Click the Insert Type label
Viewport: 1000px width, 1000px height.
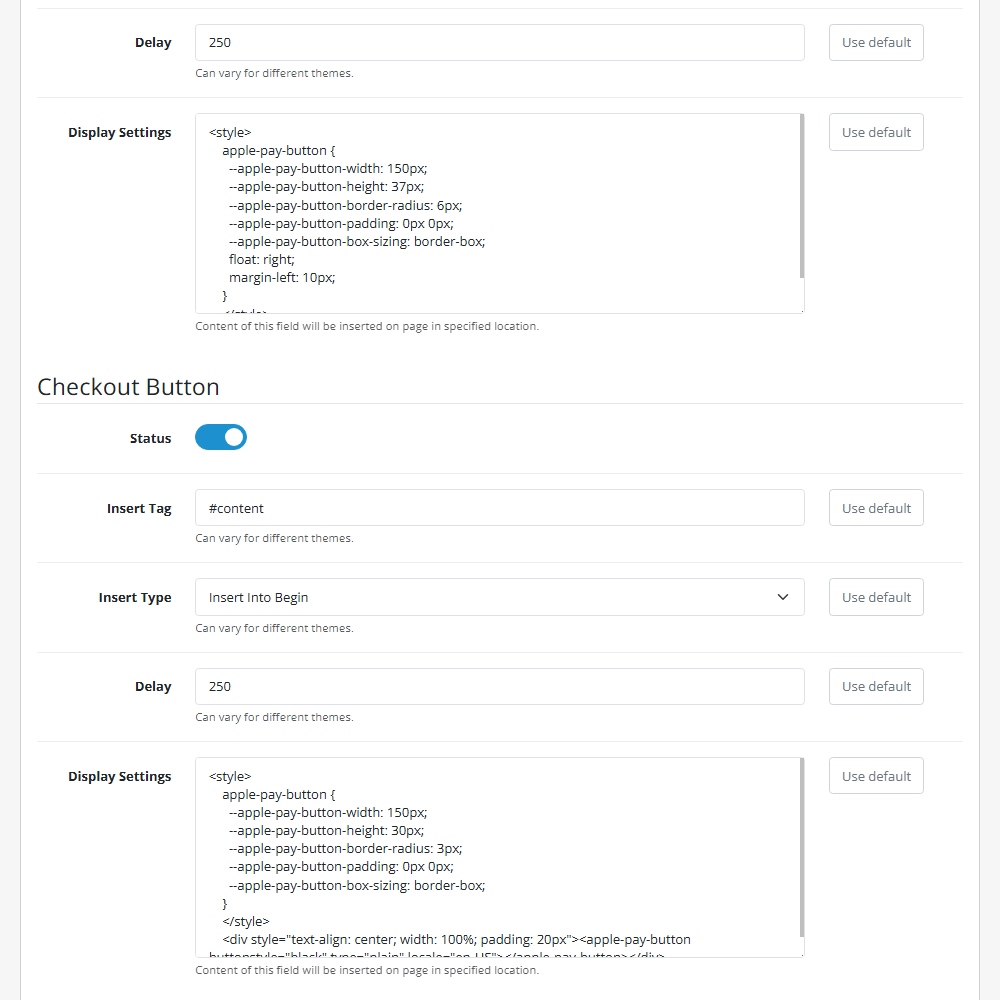tap(135, 598)
